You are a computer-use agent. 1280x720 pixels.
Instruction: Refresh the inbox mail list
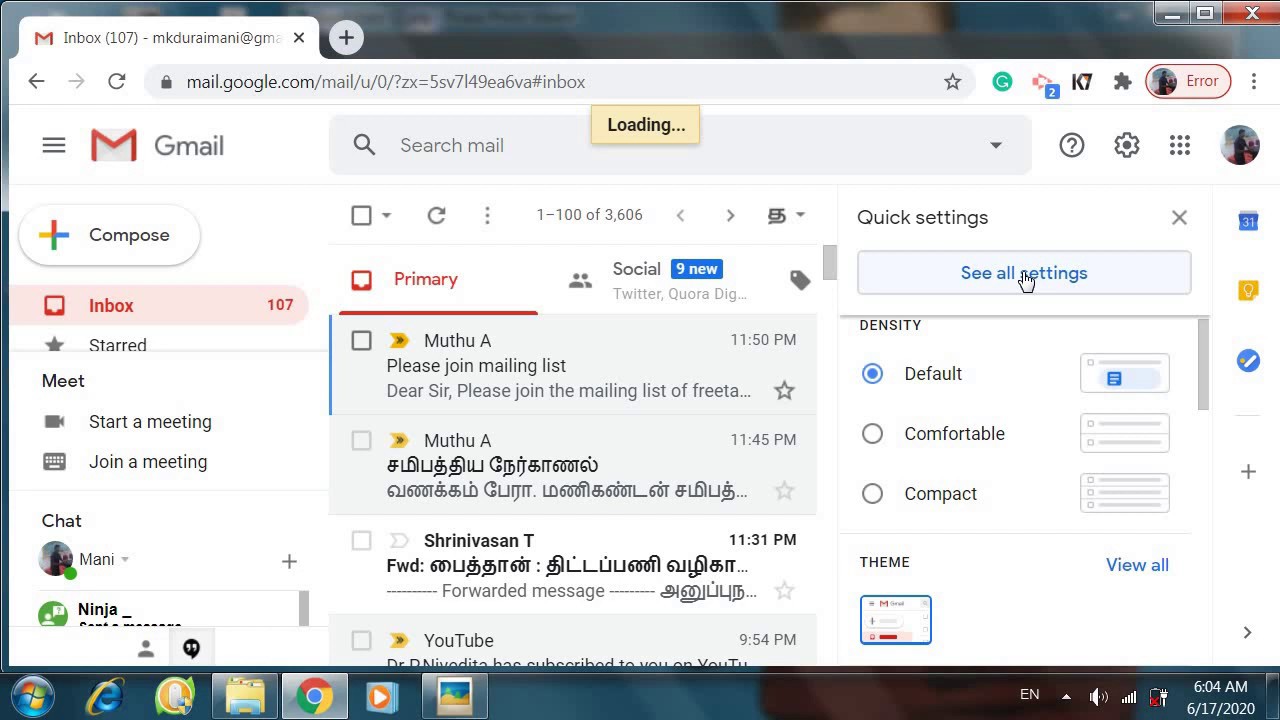(x=436, y=215)
